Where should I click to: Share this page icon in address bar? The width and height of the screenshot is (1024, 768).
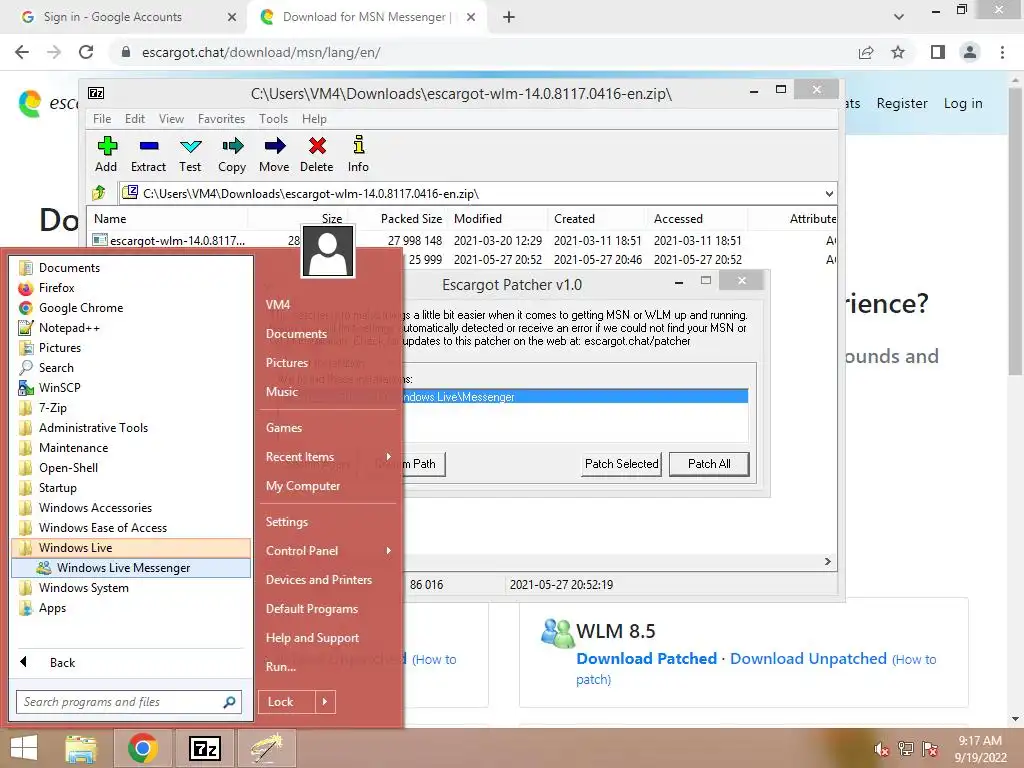coord(866,52)
